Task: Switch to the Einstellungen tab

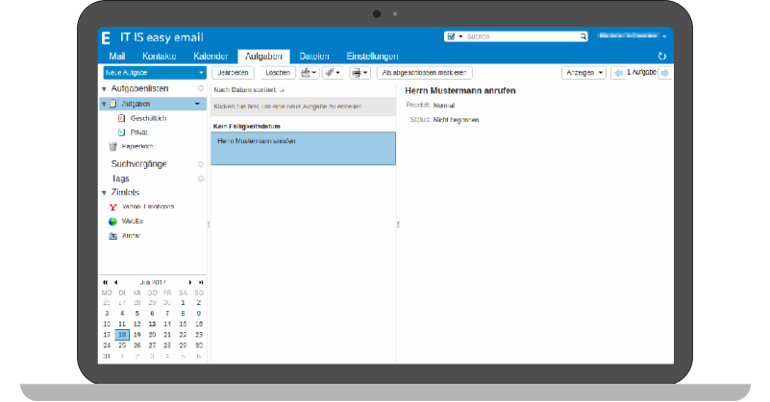Action: (372, 56)
